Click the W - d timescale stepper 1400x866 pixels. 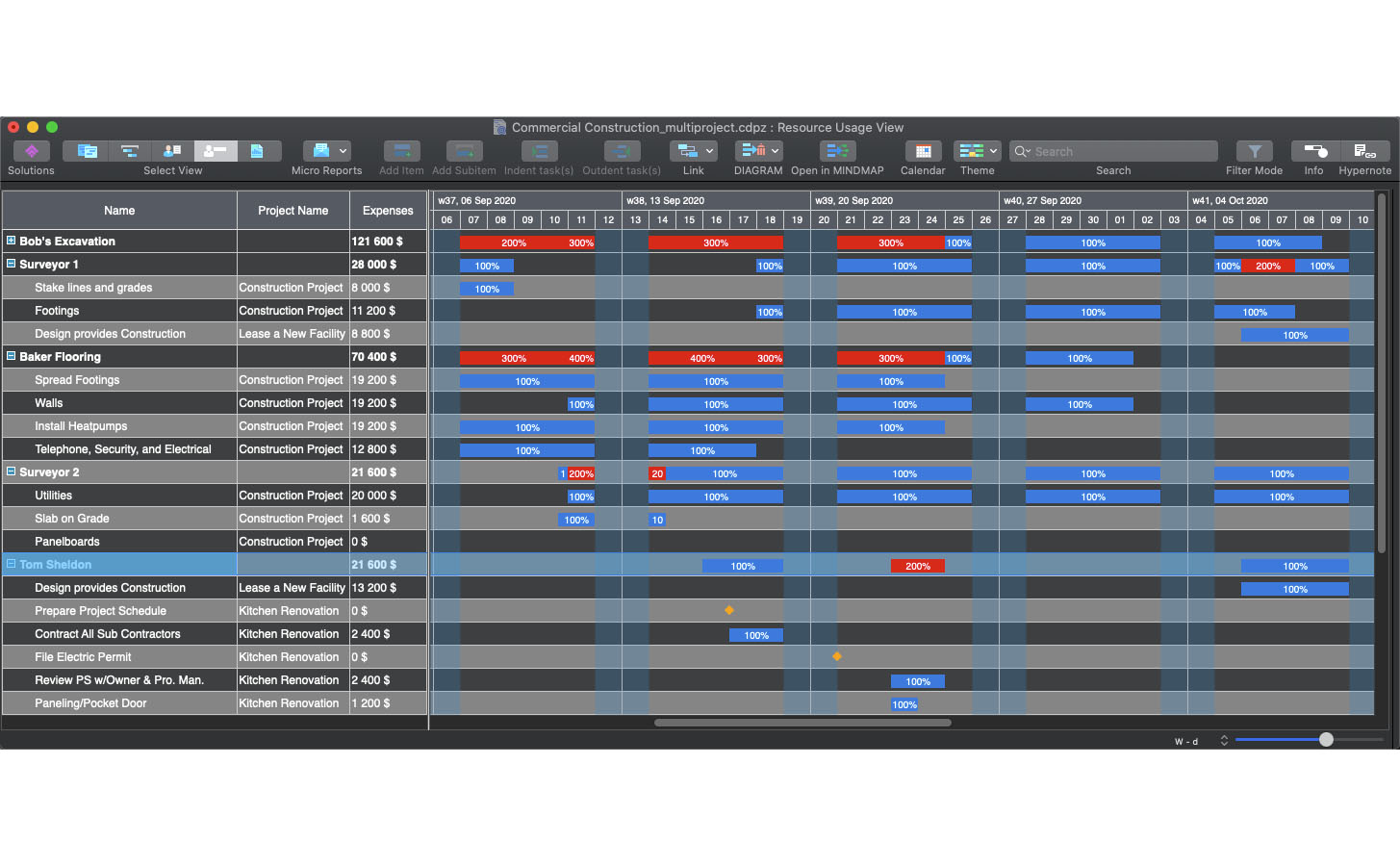(x=1224, y=740)
